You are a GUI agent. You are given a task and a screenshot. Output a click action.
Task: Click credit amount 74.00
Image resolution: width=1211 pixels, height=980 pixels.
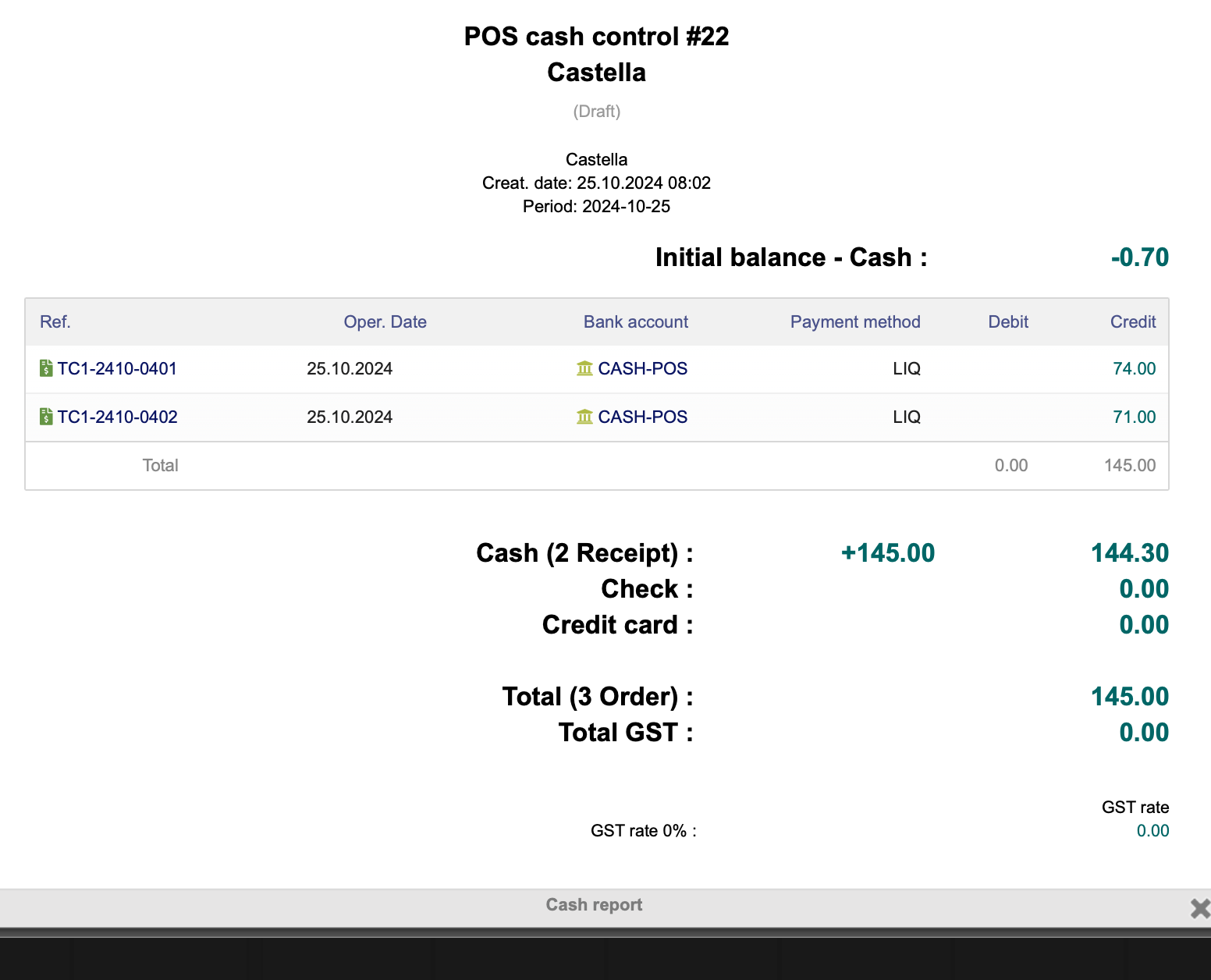click(x=1134, y=368)
